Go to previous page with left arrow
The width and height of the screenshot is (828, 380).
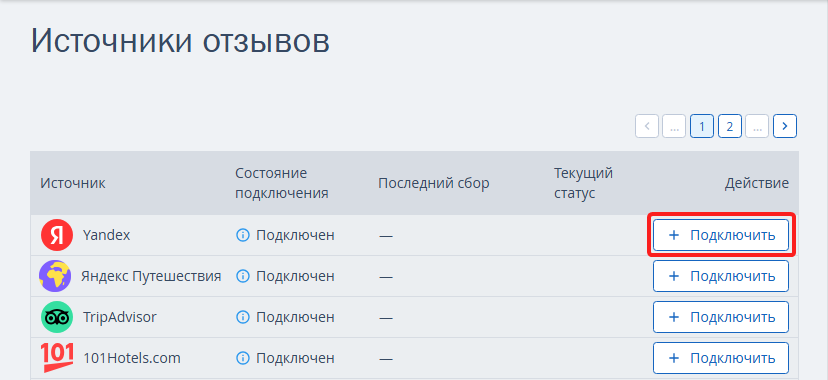click(647, 127)
